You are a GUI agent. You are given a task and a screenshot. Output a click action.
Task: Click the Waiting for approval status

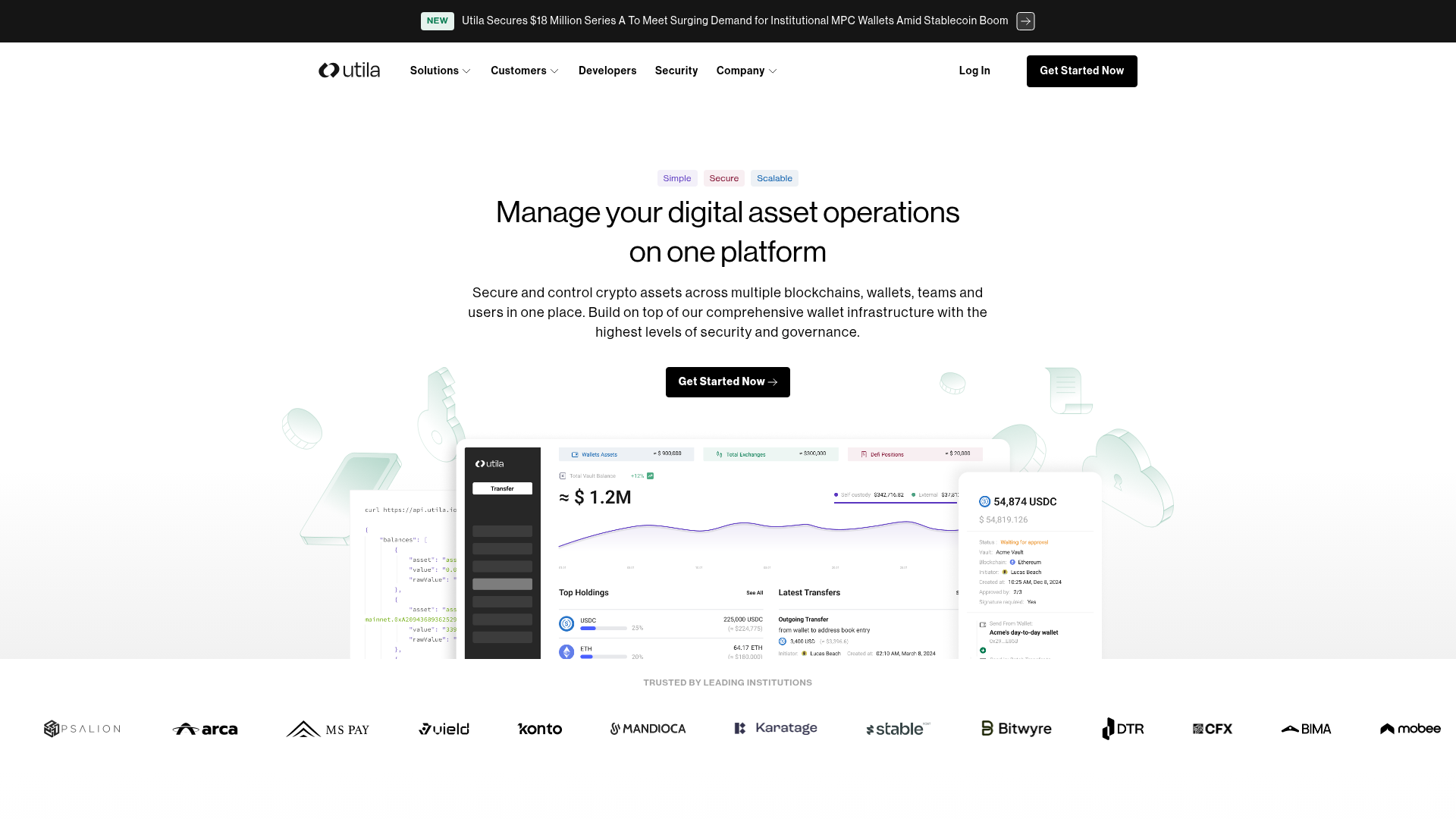click(1024, 542)
